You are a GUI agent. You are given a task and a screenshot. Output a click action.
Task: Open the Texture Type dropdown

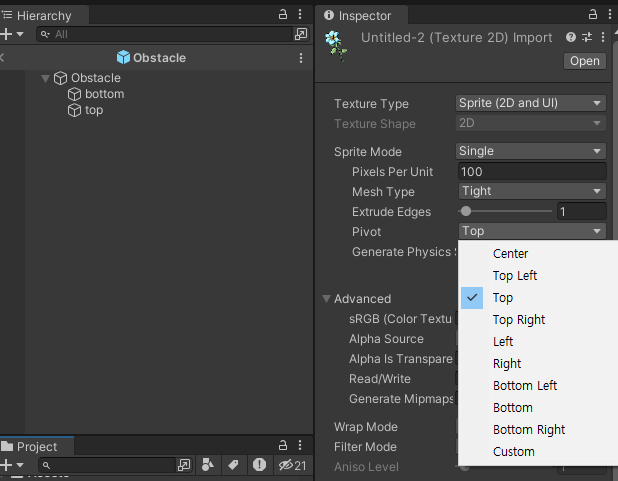click(x=531, y=103)
